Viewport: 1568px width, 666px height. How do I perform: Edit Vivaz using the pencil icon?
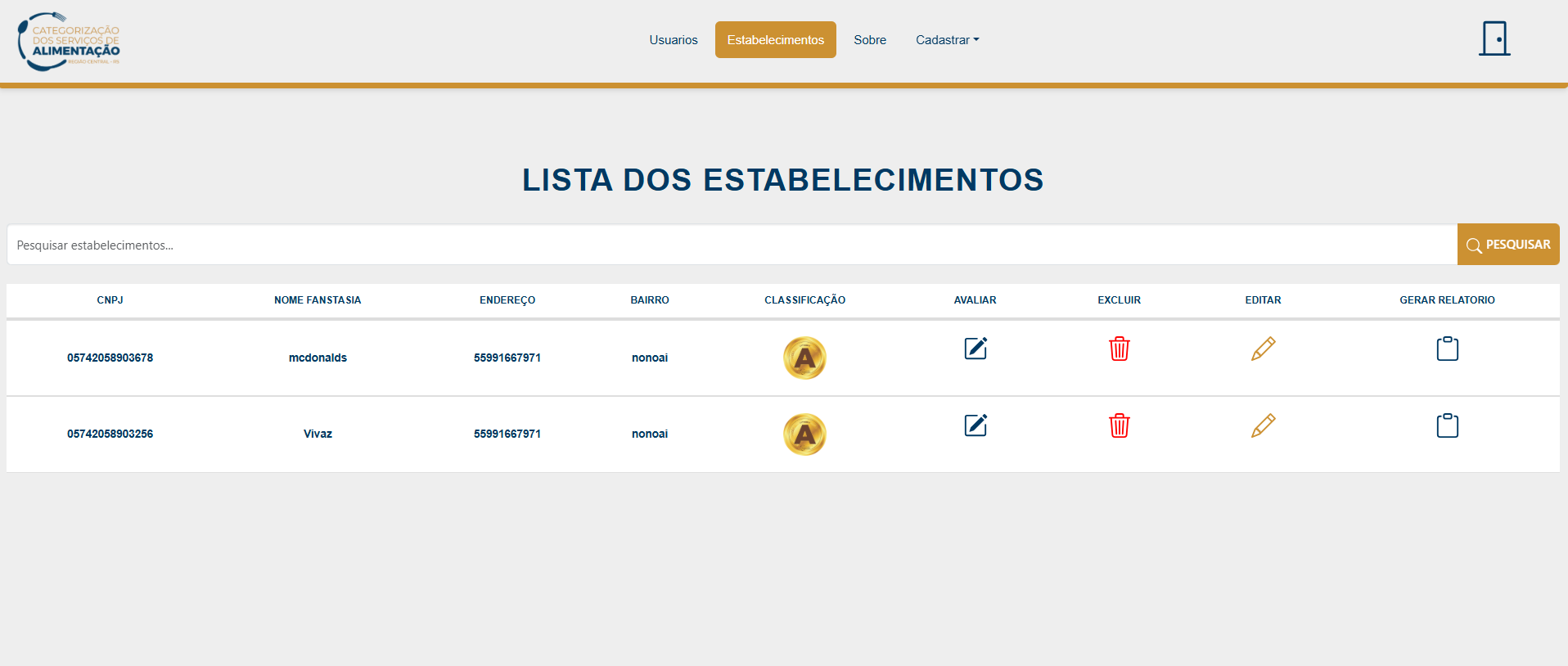(x=1263, y=425)
